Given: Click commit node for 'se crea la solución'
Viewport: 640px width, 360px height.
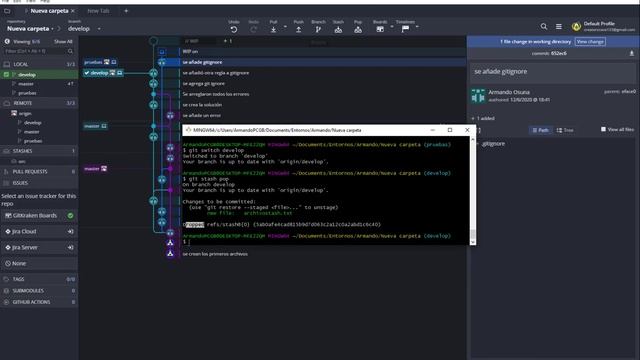Looking at the screenshot, I should click(153, 105).
